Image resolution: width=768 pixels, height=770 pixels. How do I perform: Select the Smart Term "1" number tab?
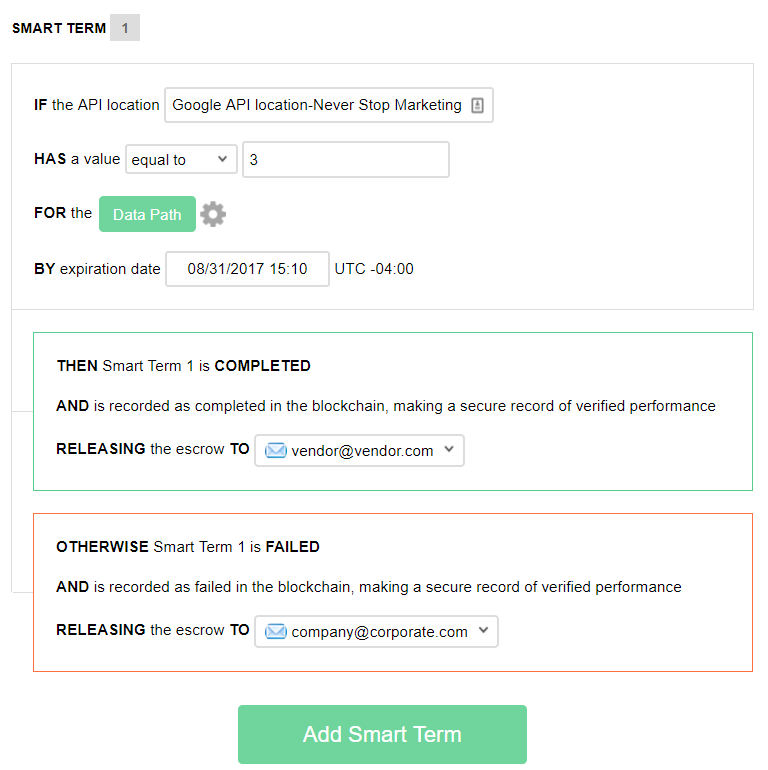pyautogui.click(x=125, y=28)
